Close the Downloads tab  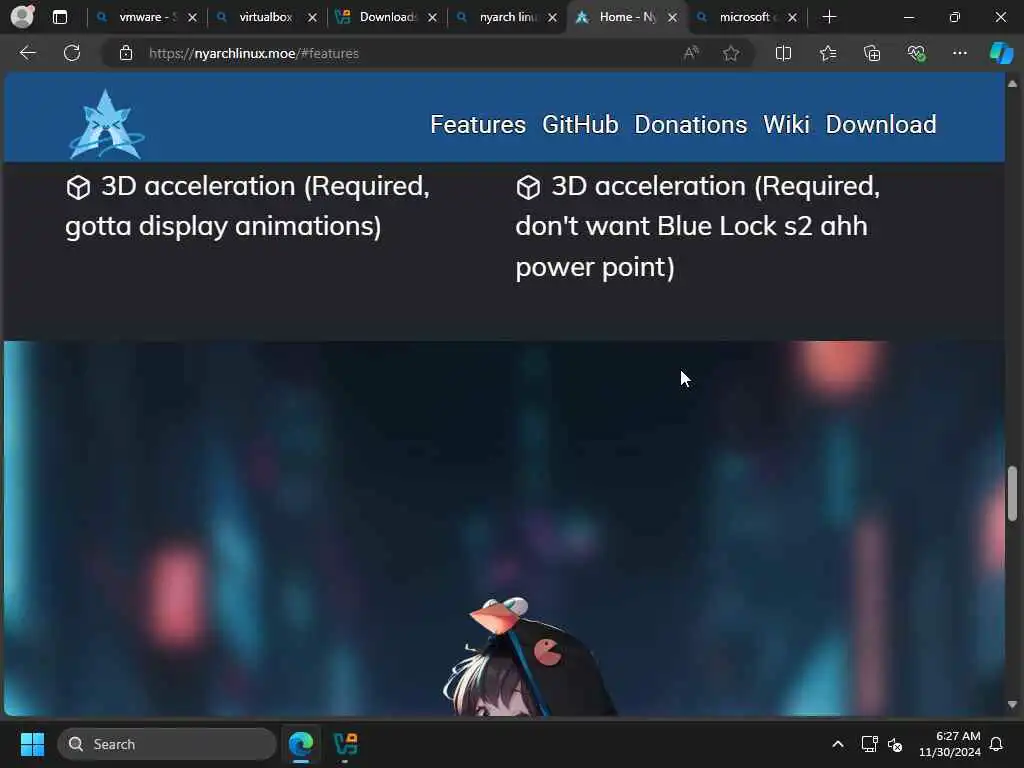pyautogui.click(x=432, y=18)
